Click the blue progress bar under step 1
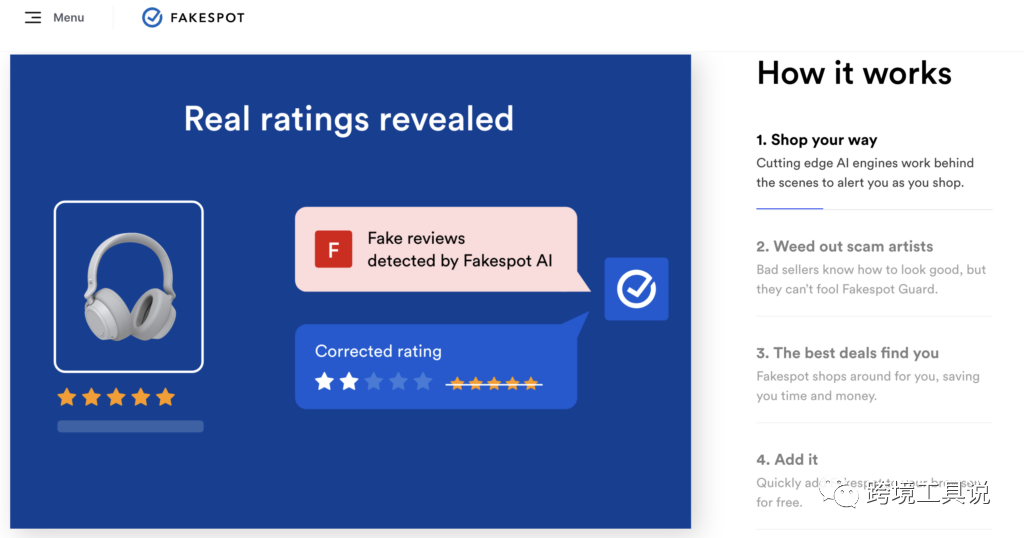This screenshot has height=538, width=1024. (x=789, y=208)
